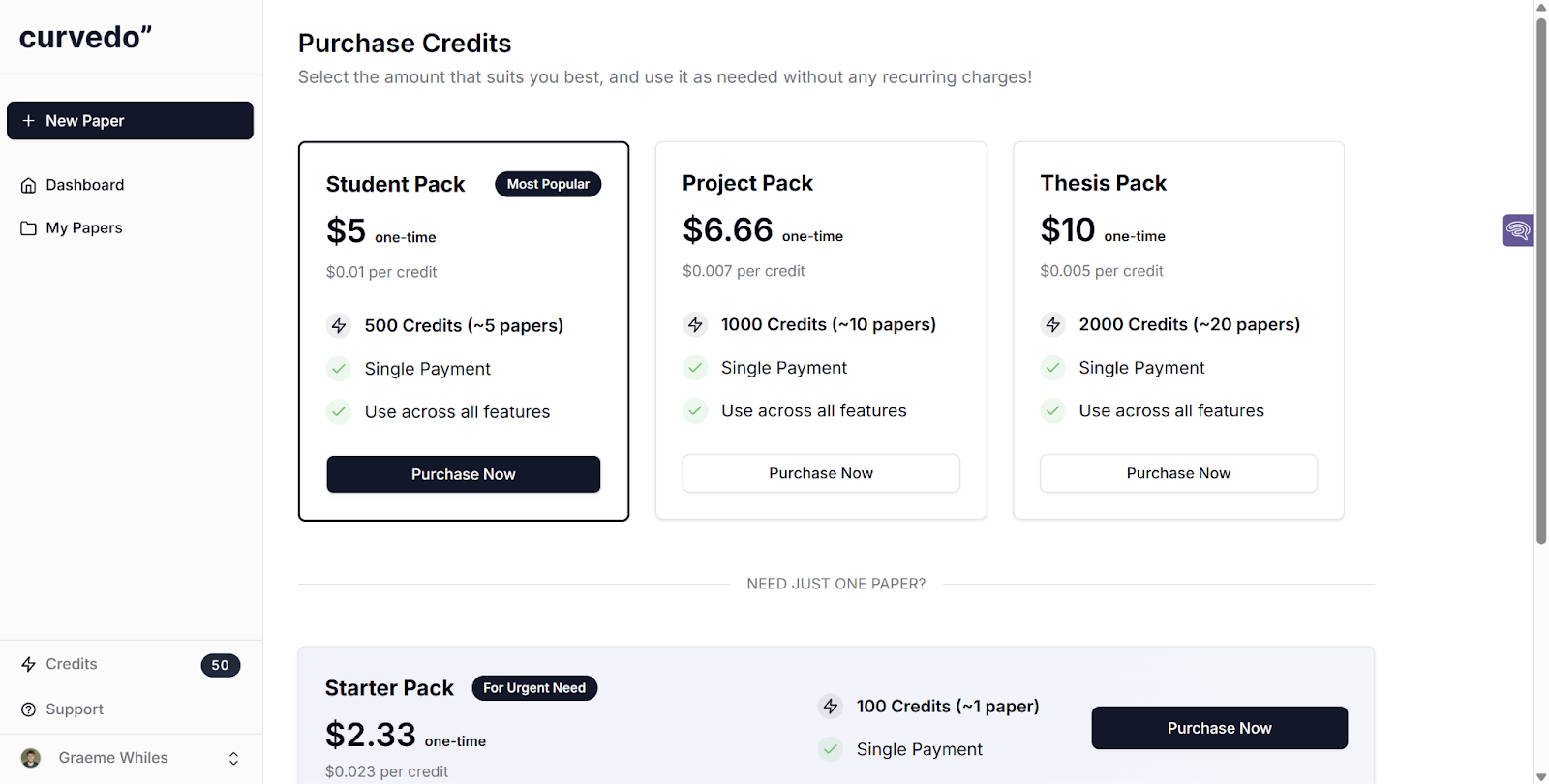Screen dimensions: 1549x784
Task: Open the Support question mark icon
Action: pyautogui.click(x=27, y=709)
